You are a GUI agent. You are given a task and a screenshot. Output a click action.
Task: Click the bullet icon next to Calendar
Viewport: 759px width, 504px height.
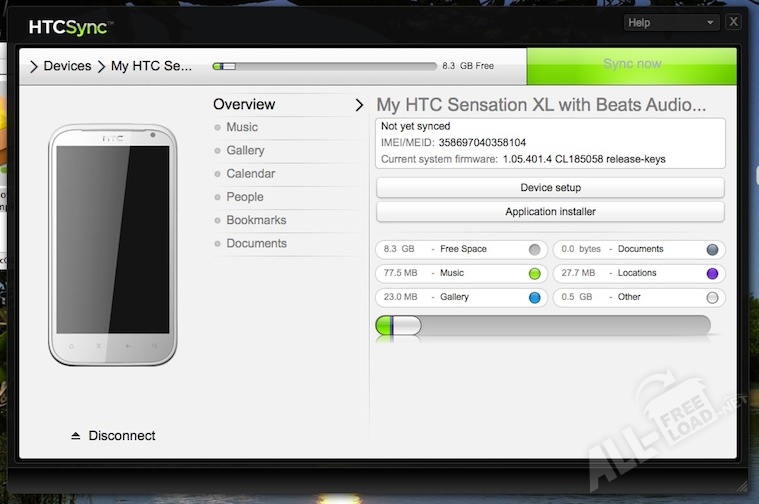218,174
